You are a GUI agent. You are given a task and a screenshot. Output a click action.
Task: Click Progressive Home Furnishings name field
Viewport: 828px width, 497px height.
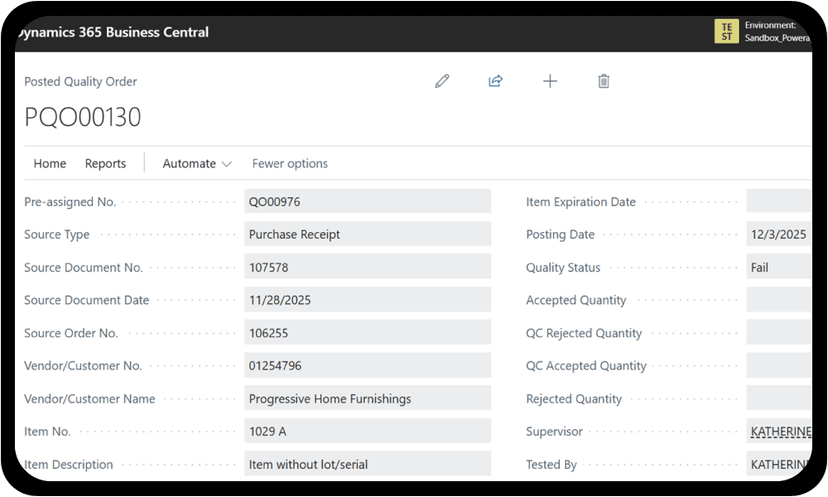(368, 398)
